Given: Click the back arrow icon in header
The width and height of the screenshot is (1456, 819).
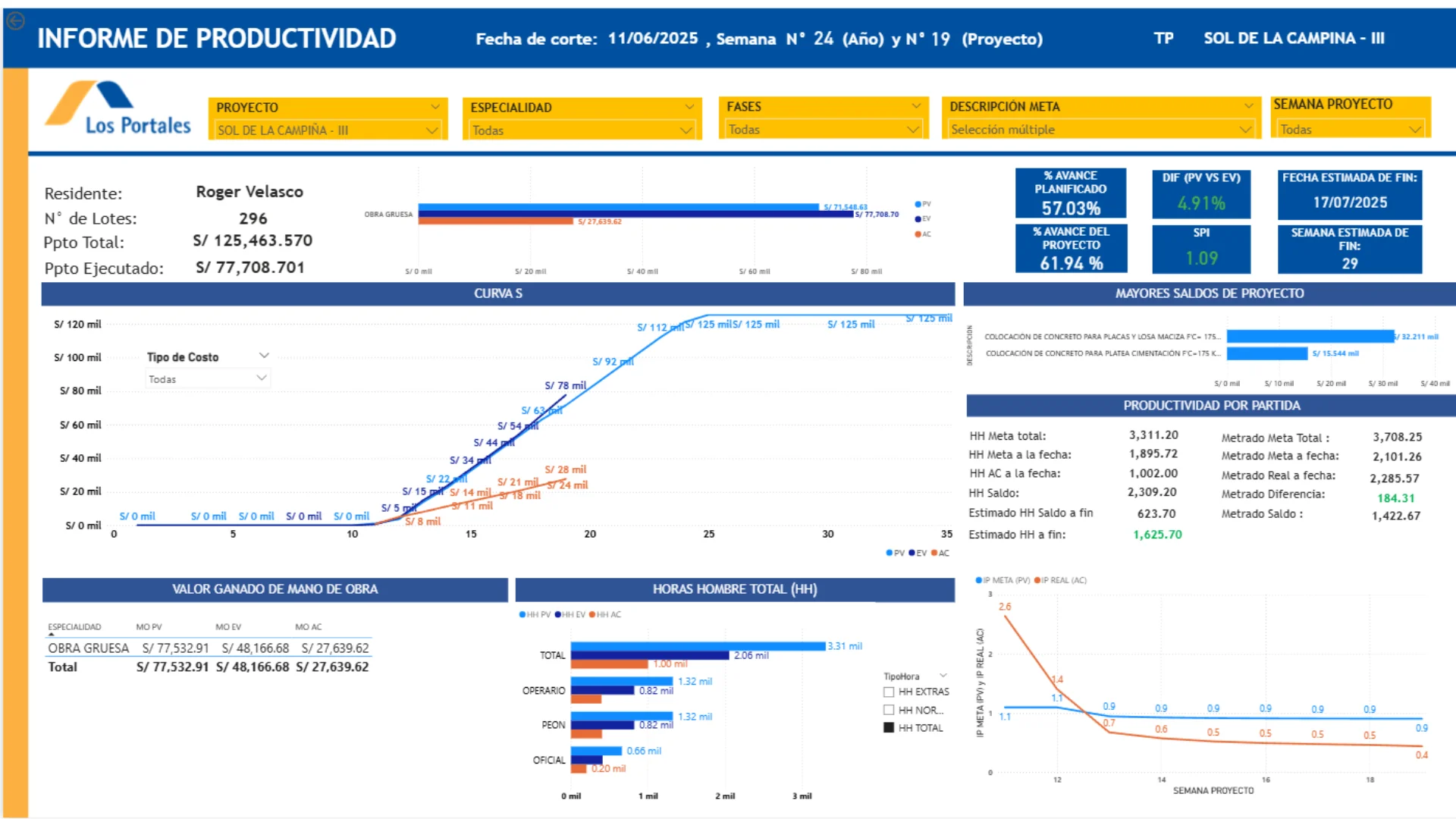Looking at the screenshot, I should (x=15, y=21).
